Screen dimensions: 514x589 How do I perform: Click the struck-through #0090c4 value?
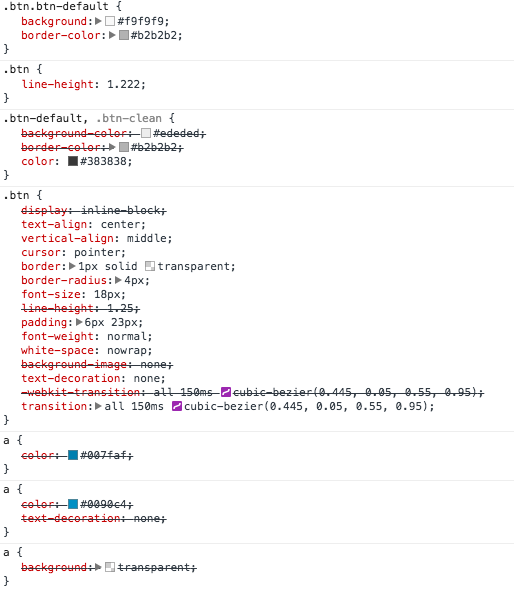point(103,504)
